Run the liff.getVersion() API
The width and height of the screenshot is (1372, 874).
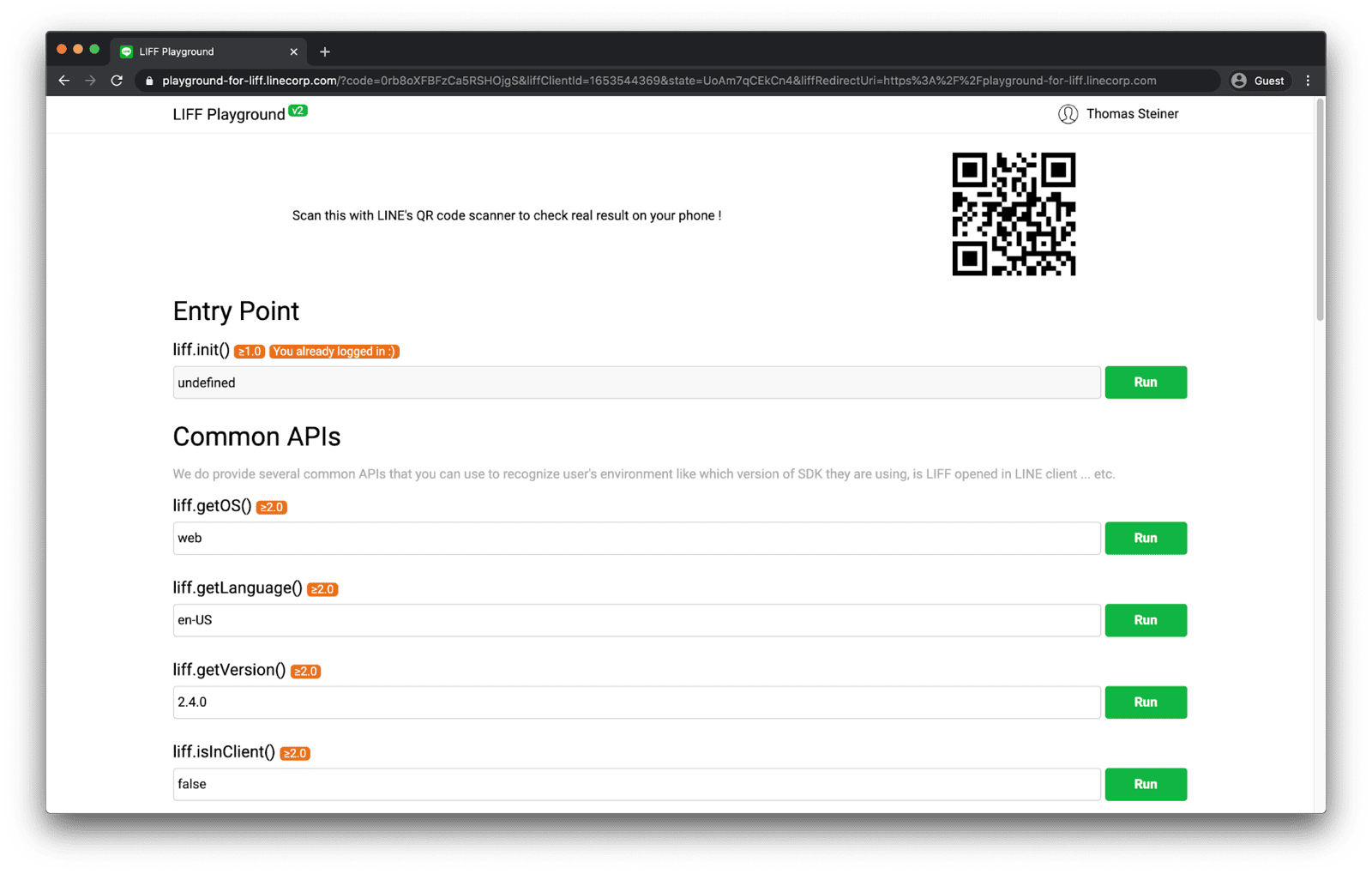(1145, 702)
